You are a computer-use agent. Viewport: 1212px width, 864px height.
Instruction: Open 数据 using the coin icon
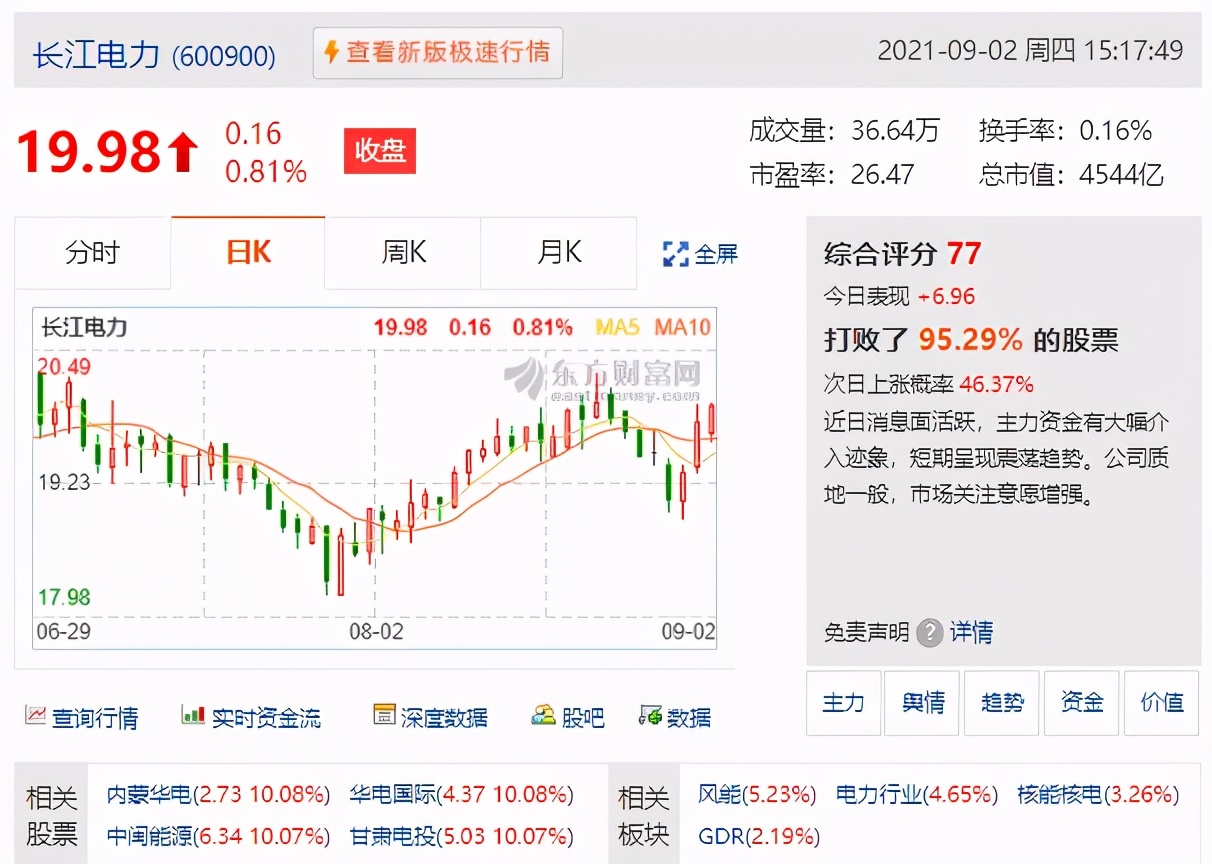(651, 717)
